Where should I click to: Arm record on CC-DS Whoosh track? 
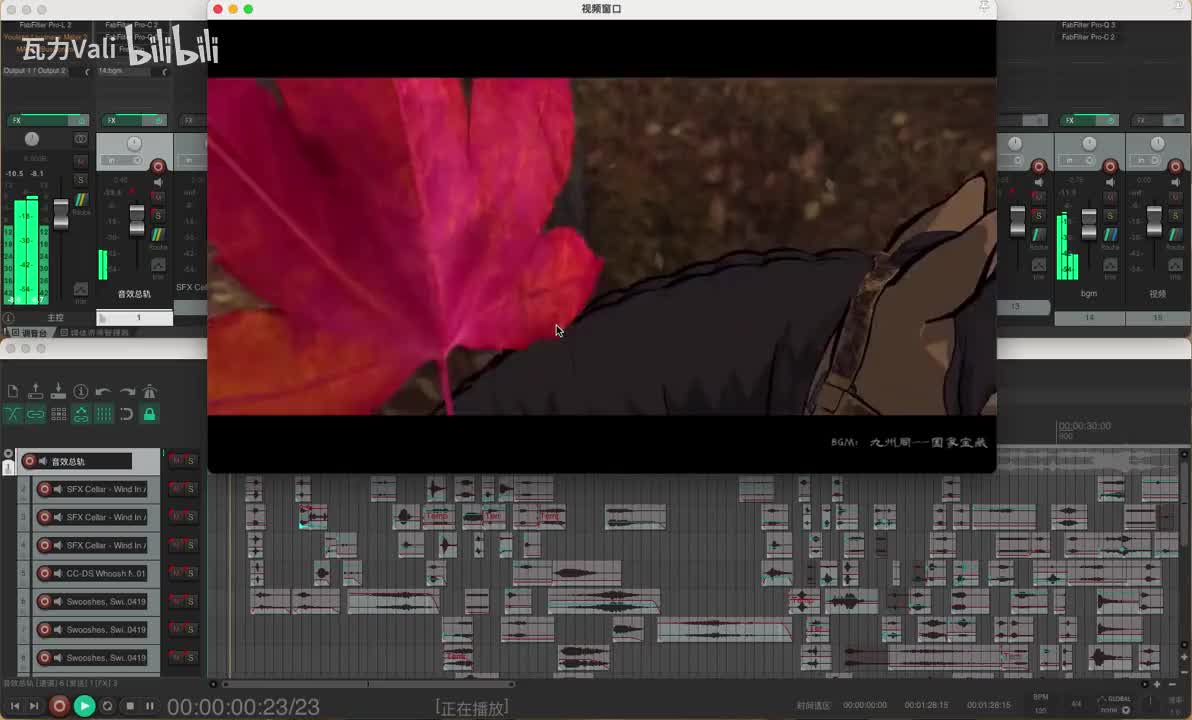(x=44, y=573)
